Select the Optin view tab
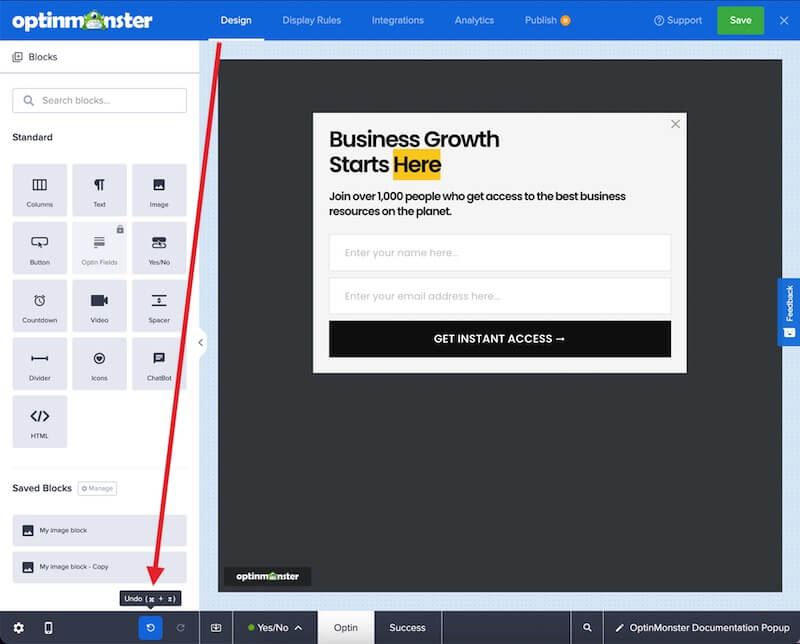Image resolution: width=800 pixels, height=644 pixels. (x=346, y=628)
